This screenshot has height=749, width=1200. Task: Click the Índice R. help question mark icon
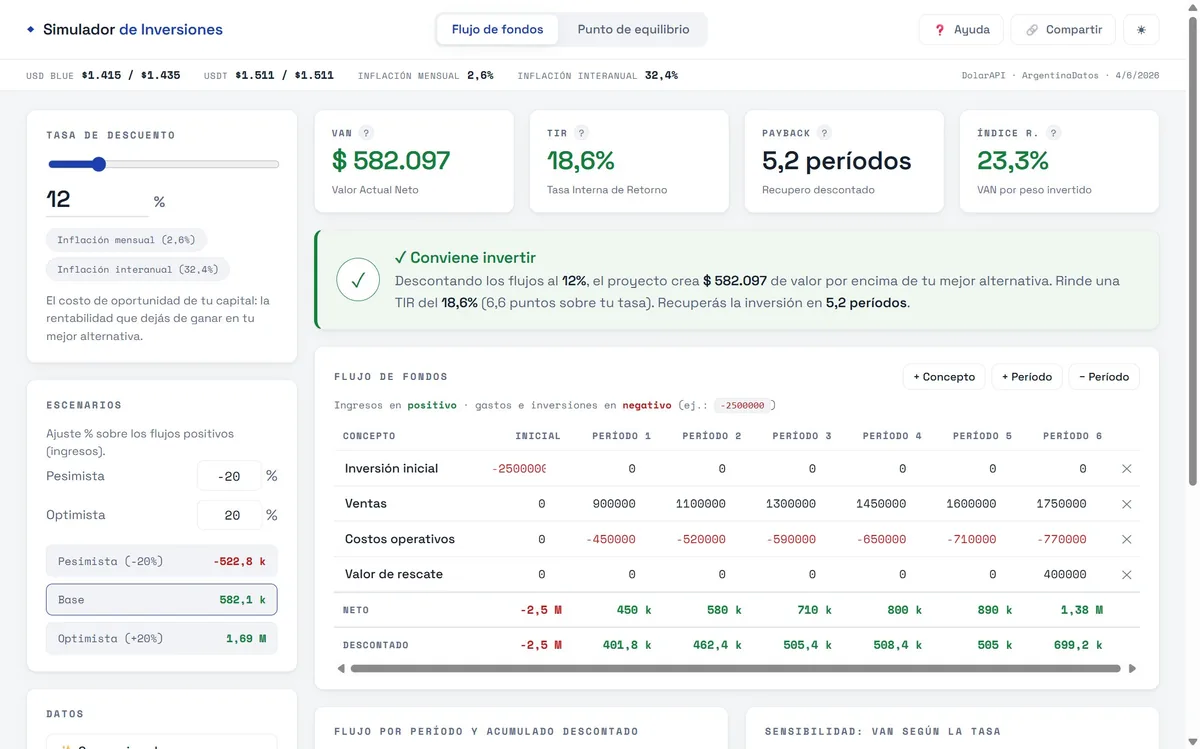[1053, 133]
